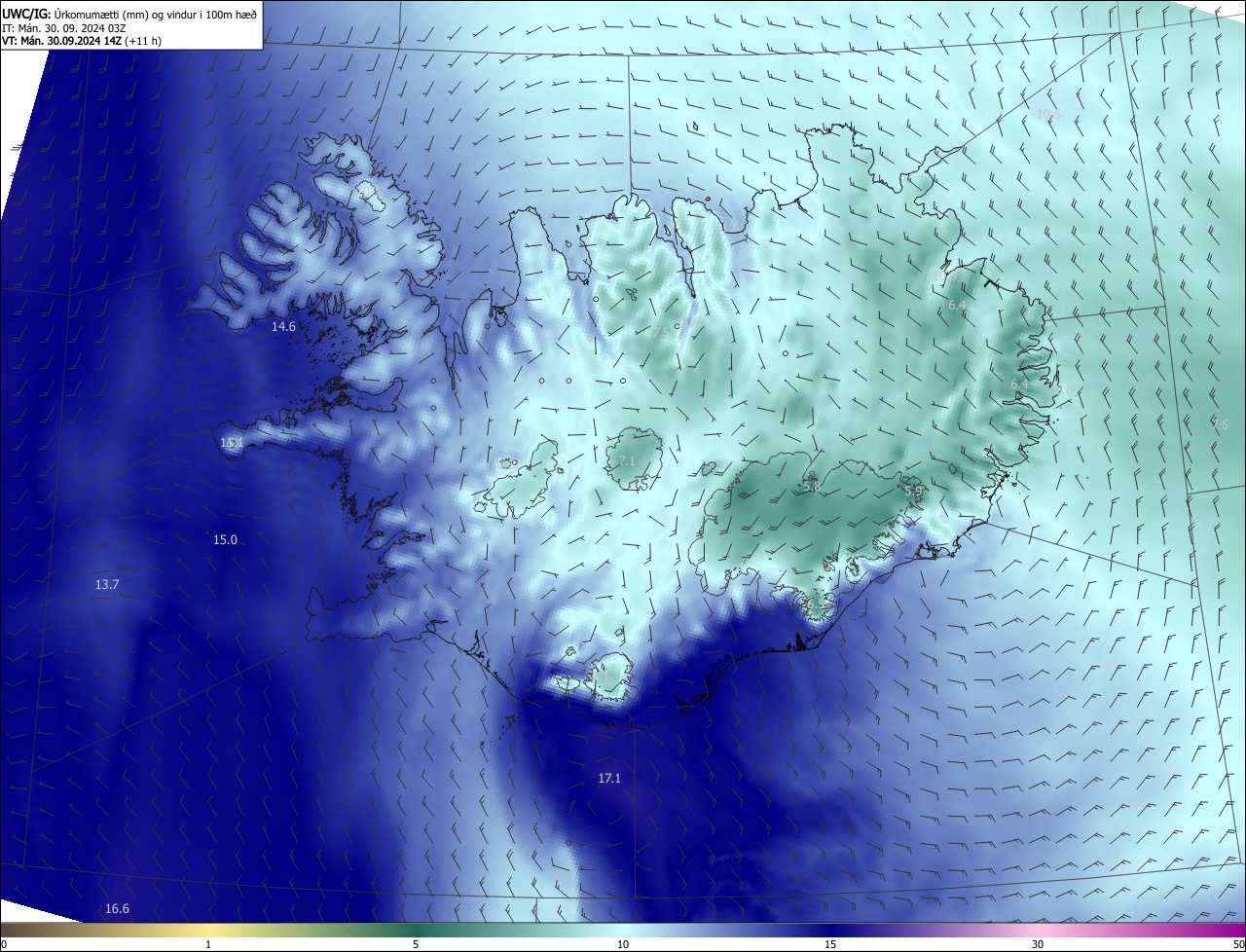This screenshot has height=952, width=1246.
Task: Click the 7.6 value off the east coast
Action: 1220,425
